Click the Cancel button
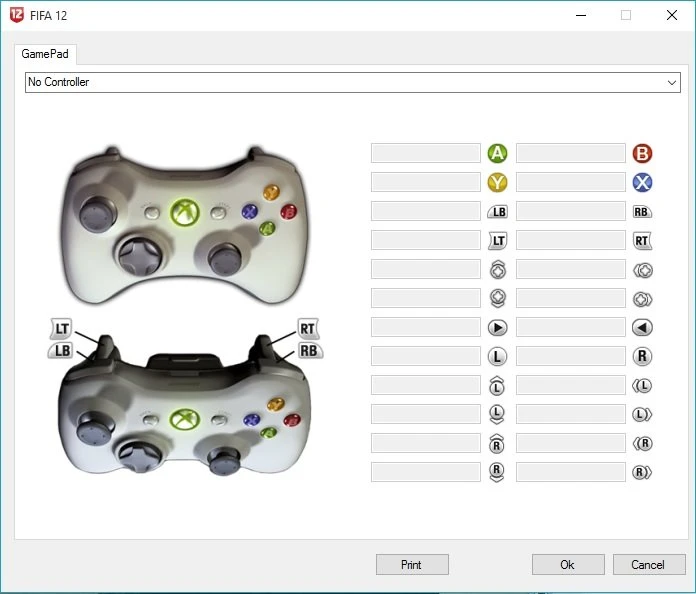 pos(649,565)
